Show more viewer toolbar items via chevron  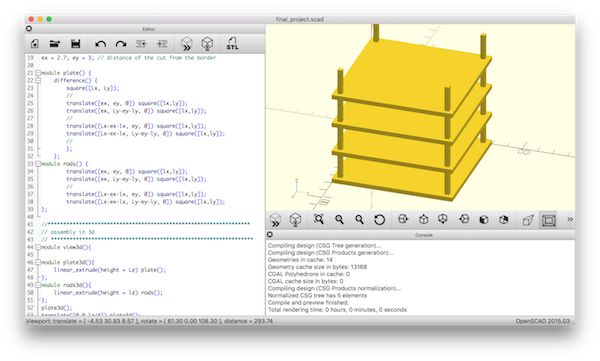570,219
